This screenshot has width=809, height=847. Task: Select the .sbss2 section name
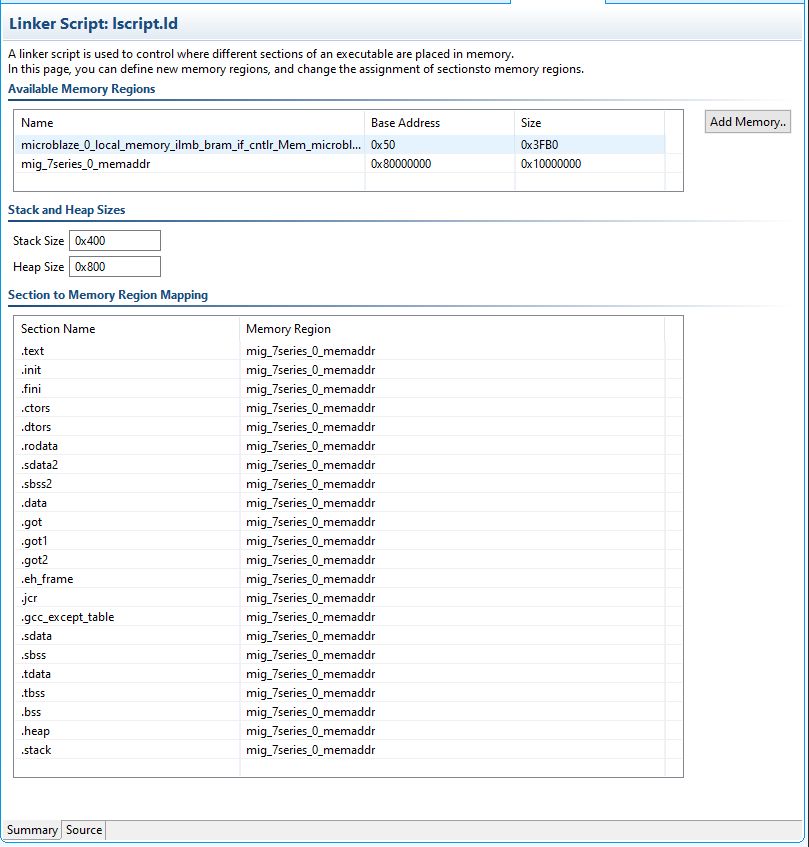pyautogui.click(x=36, y=483)
